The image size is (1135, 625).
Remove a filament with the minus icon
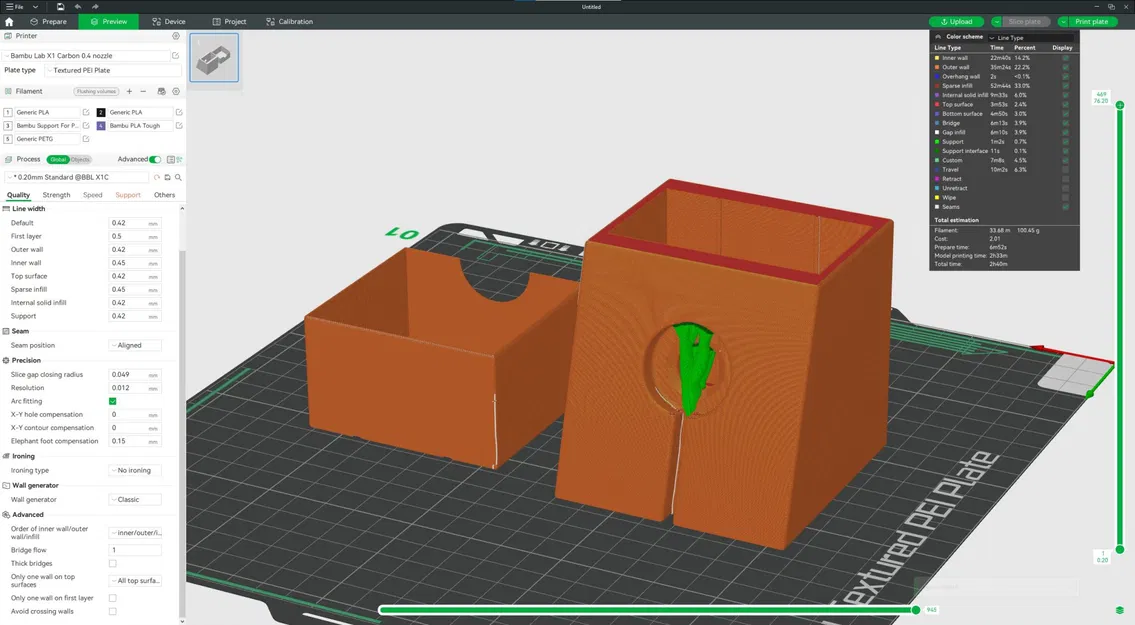[143, 91]
